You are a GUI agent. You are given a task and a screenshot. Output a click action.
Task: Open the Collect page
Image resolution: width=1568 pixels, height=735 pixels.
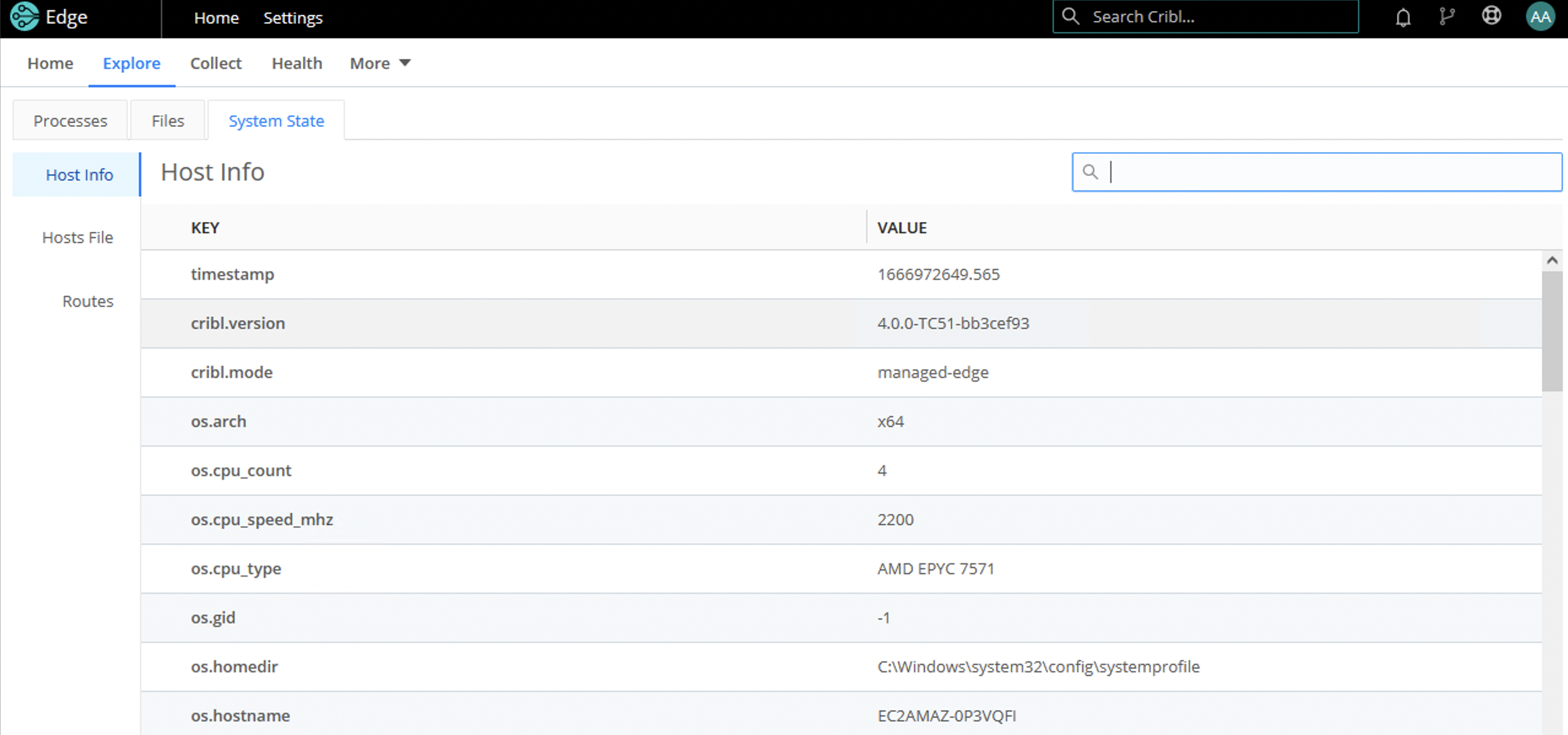216,63
